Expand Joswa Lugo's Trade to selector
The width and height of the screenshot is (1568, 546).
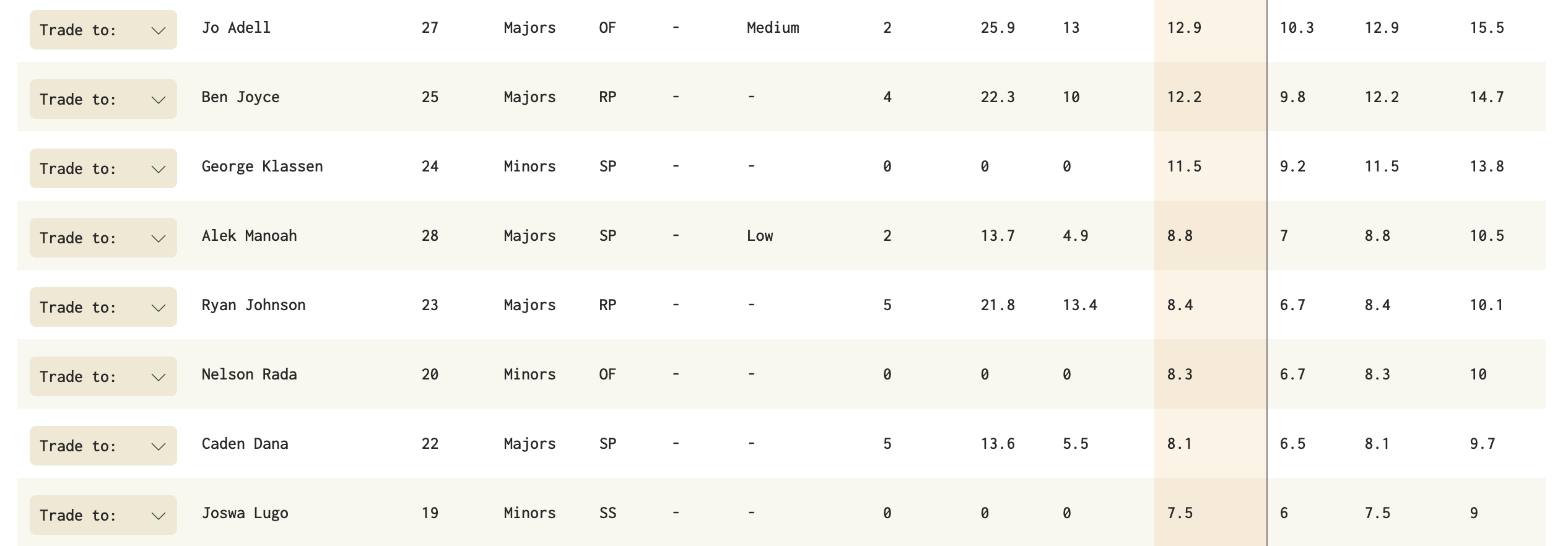(x=103, y=515)
